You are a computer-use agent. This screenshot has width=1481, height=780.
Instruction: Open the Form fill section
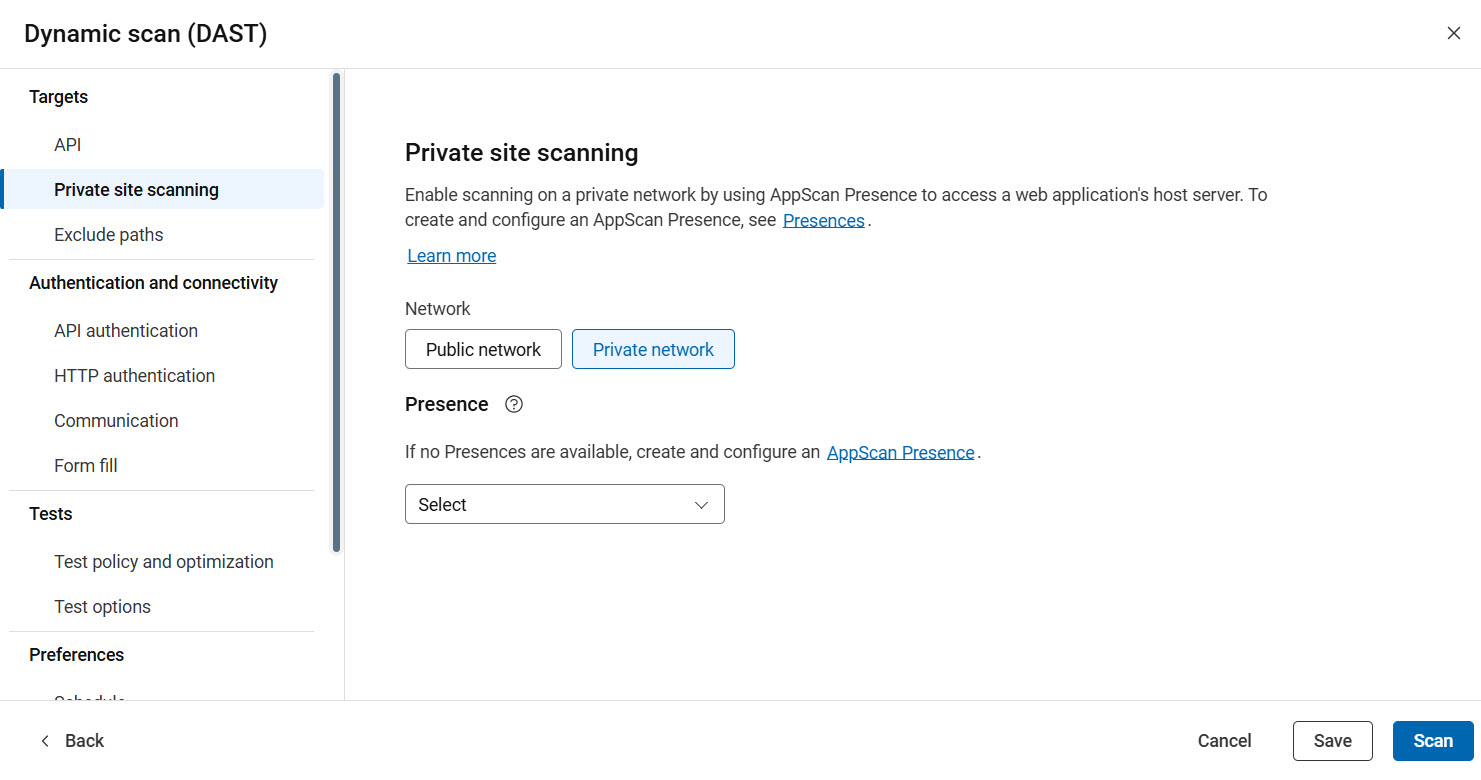coord(86,465)
